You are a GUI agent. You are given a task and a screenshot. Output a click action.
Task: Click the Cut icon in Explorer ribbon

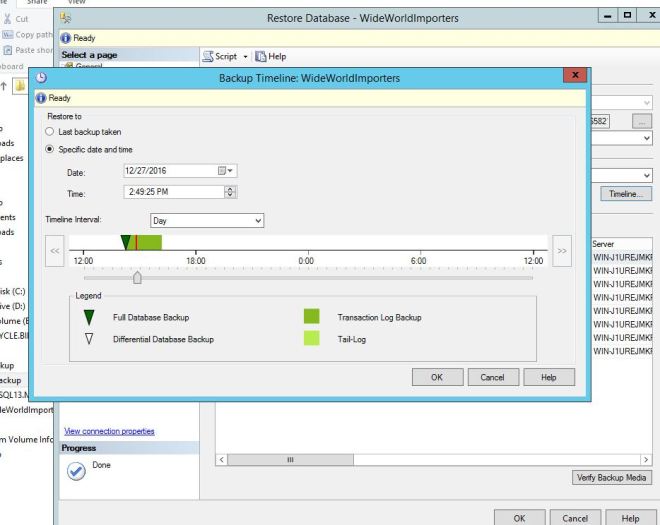[x=8, y=19]
